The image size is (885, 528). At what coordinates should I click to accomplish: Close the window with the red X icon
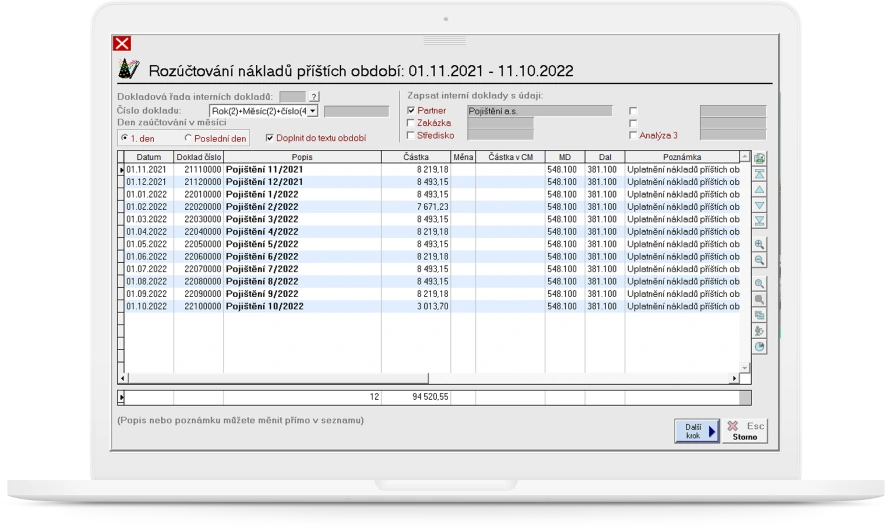pos(122,43)
